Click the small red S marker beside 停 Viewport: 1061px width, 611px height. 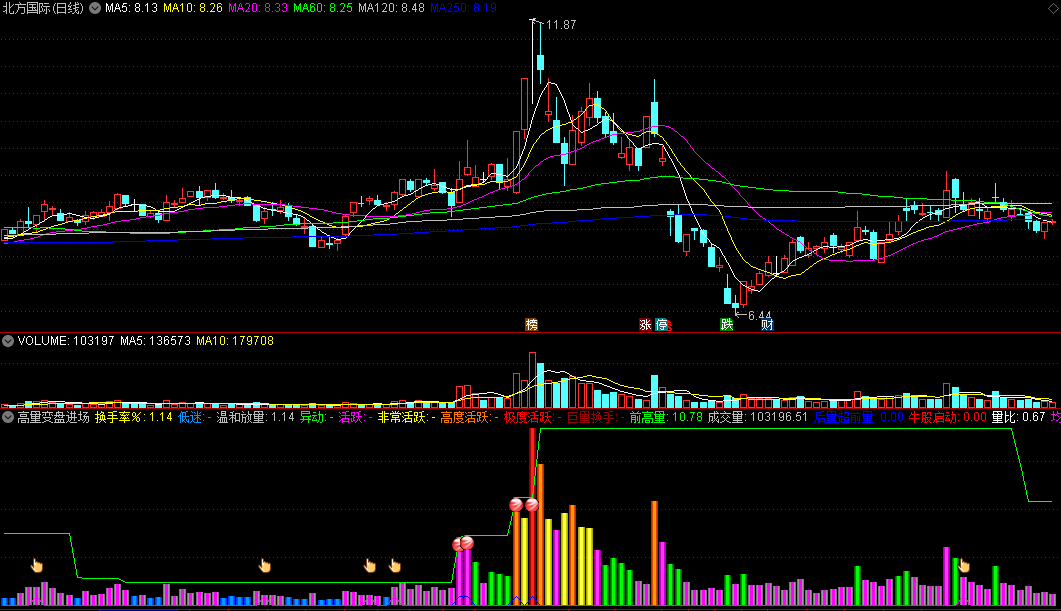click(670, 327)
